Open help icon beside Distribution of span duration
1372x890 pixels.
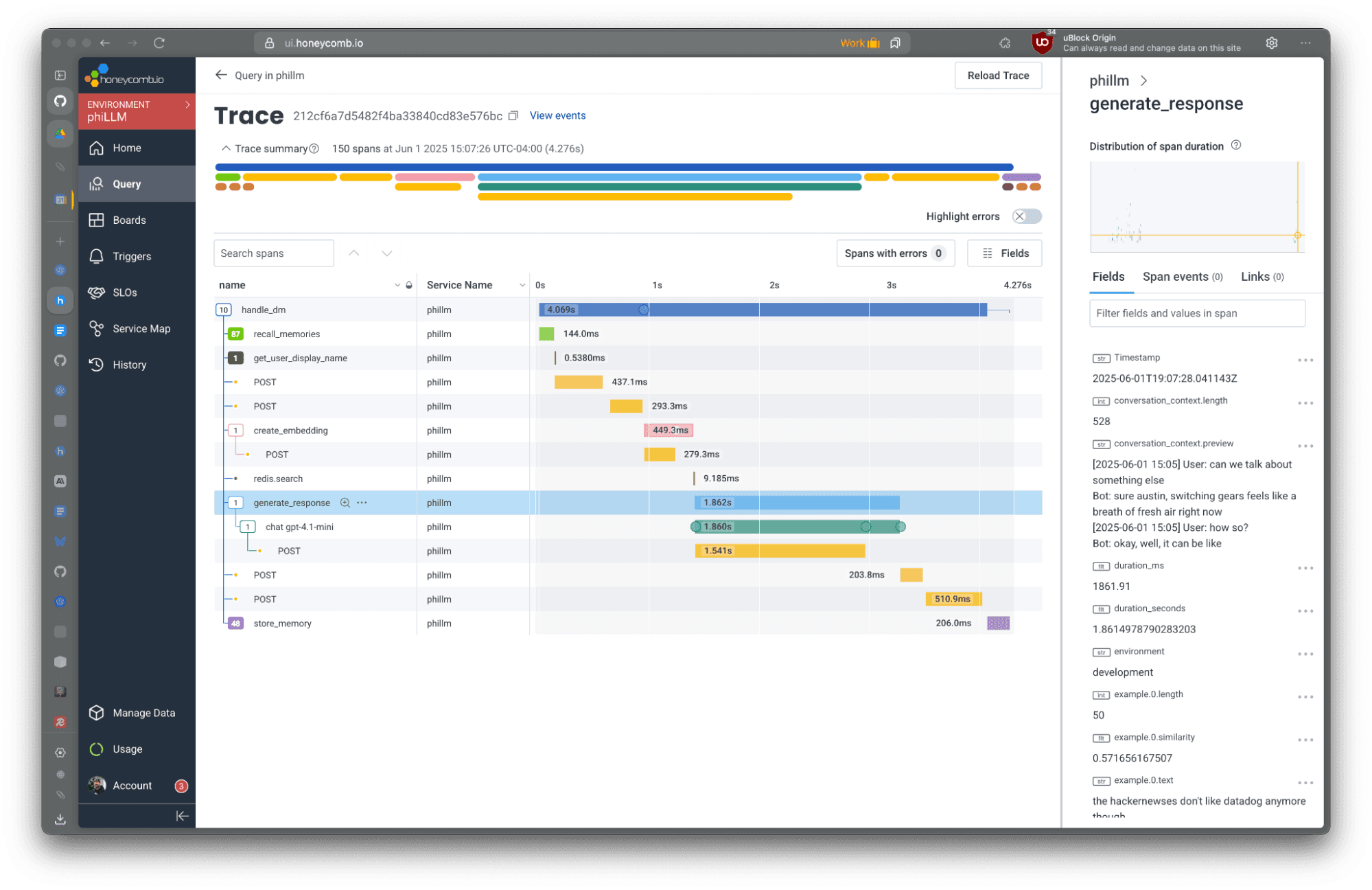1236,146
